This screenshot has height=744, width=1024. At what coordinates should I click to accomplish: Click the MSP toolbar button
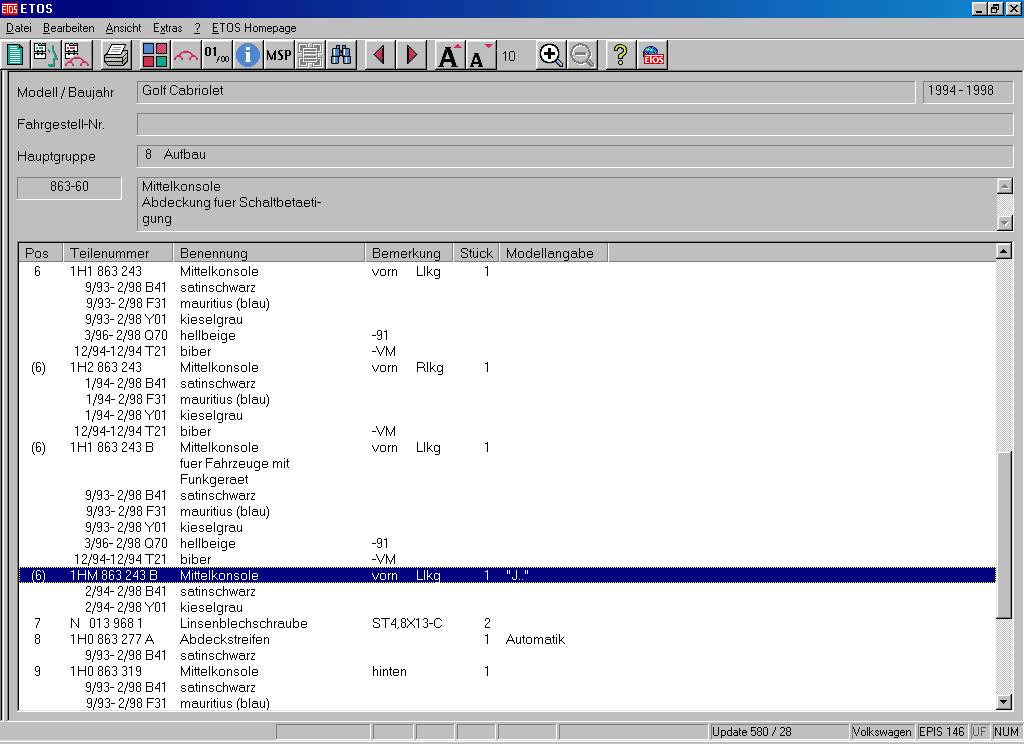(278, 55)
